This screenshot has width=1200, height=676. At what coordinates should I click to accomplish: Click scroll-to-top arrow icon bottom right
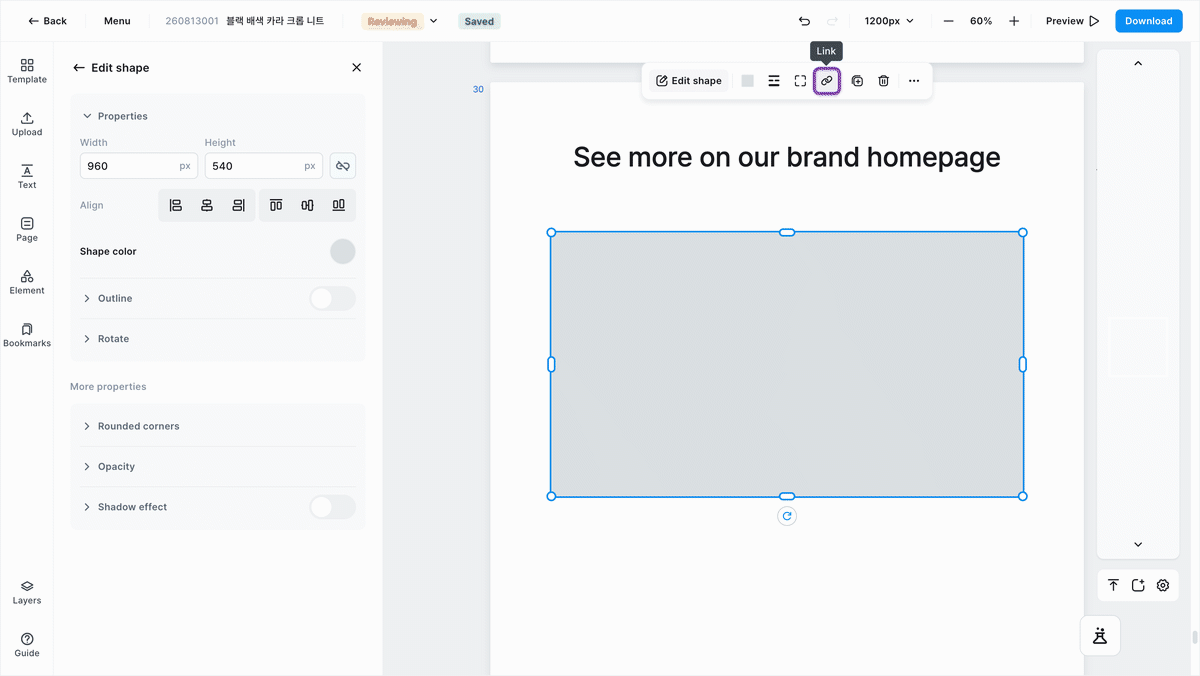pos(1113,586)
